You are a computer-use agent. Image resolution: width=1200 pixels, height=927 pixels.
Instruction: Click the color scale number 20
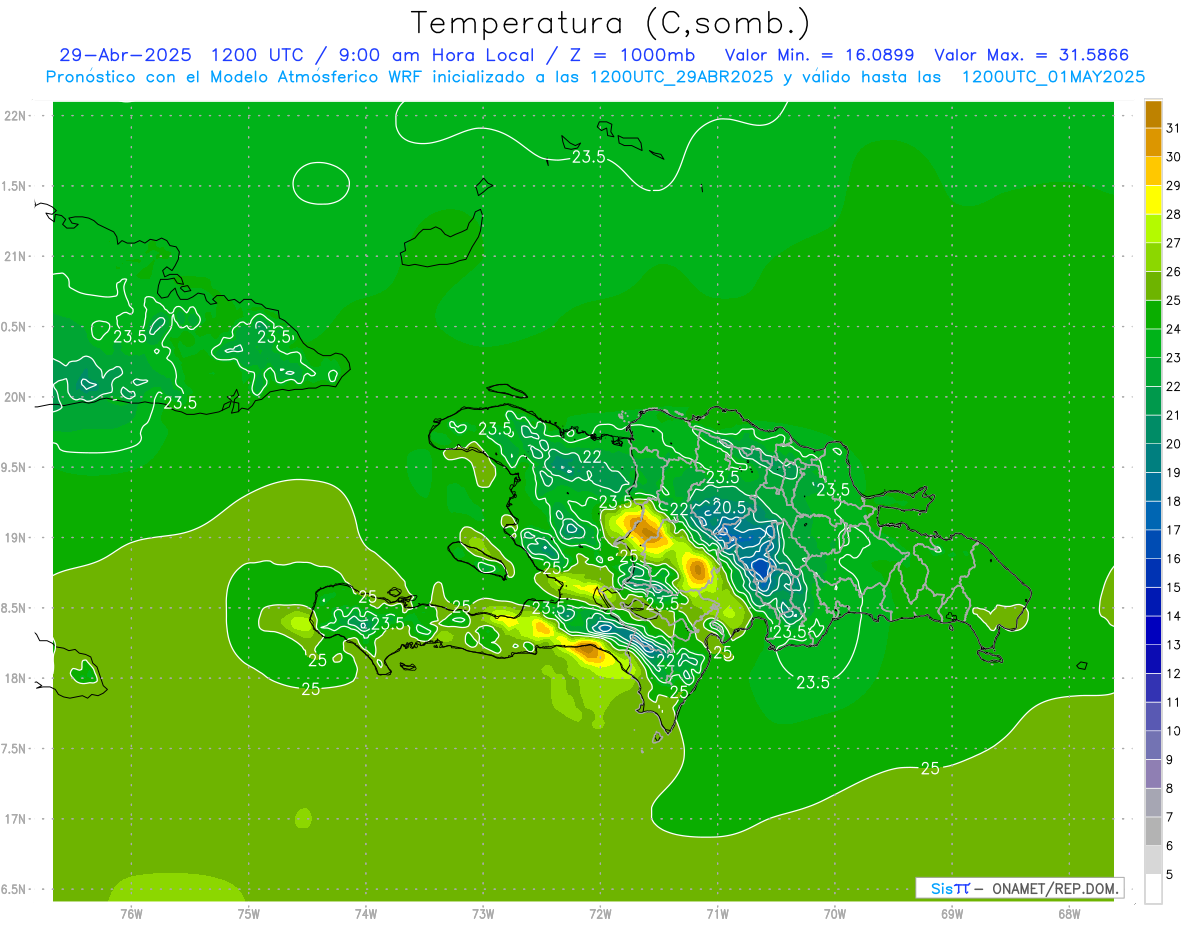click(x=1174, y=444)
